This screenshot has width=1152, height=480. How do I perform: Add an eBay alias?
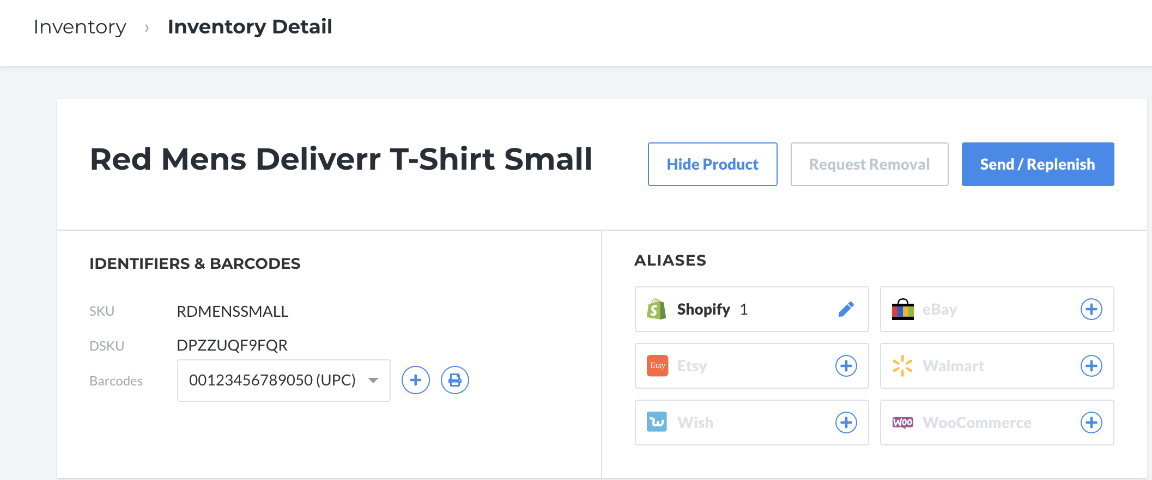coord(1091,309)
